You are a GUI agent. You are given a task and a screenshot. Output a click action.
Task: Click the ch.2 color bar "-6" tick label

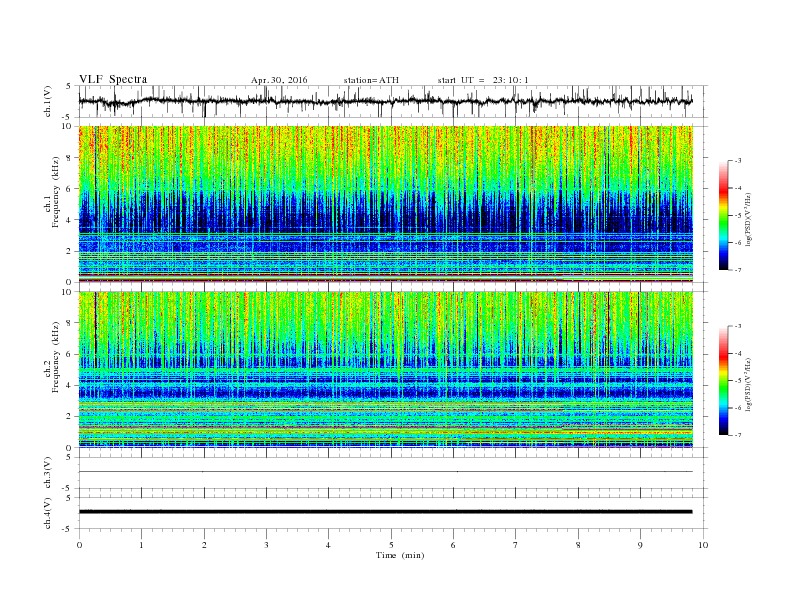(738, 408)
